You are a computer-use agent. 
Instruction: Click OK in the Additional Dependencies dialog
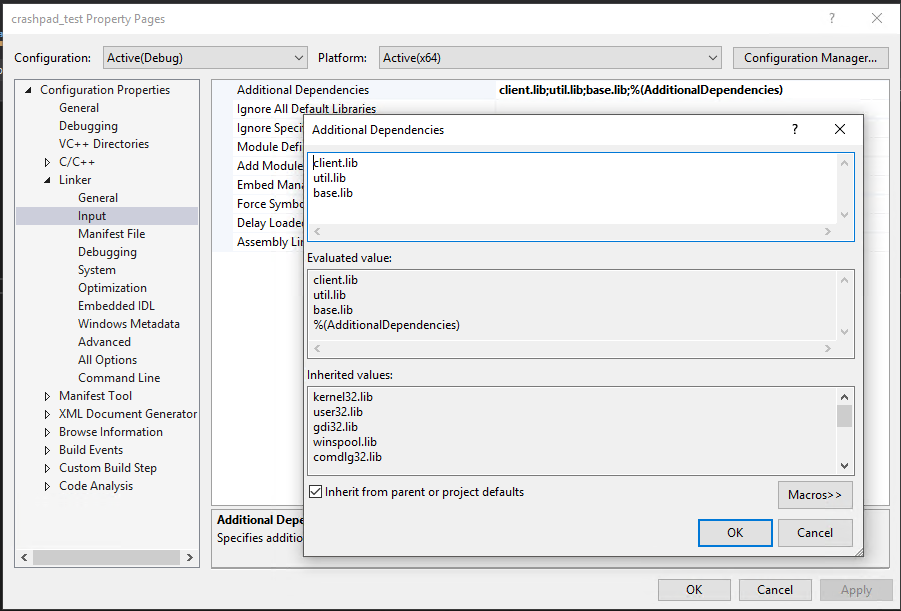coord(735,532)
